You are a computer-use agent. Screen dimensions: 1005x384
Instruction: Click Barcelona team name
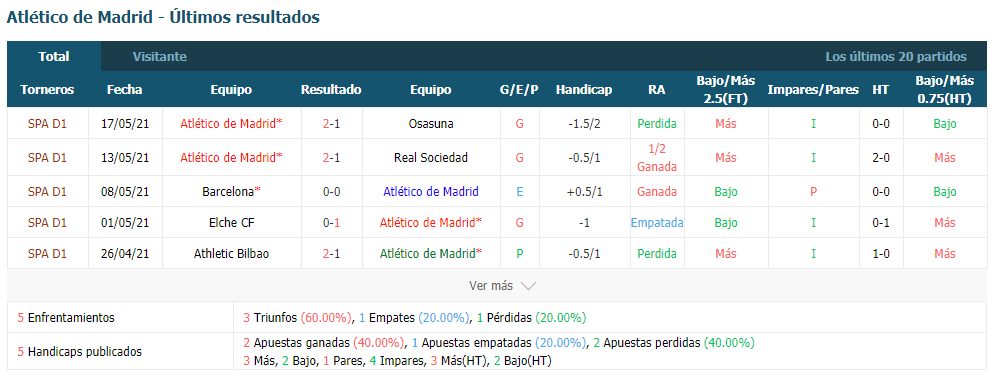tap(228, 191)
